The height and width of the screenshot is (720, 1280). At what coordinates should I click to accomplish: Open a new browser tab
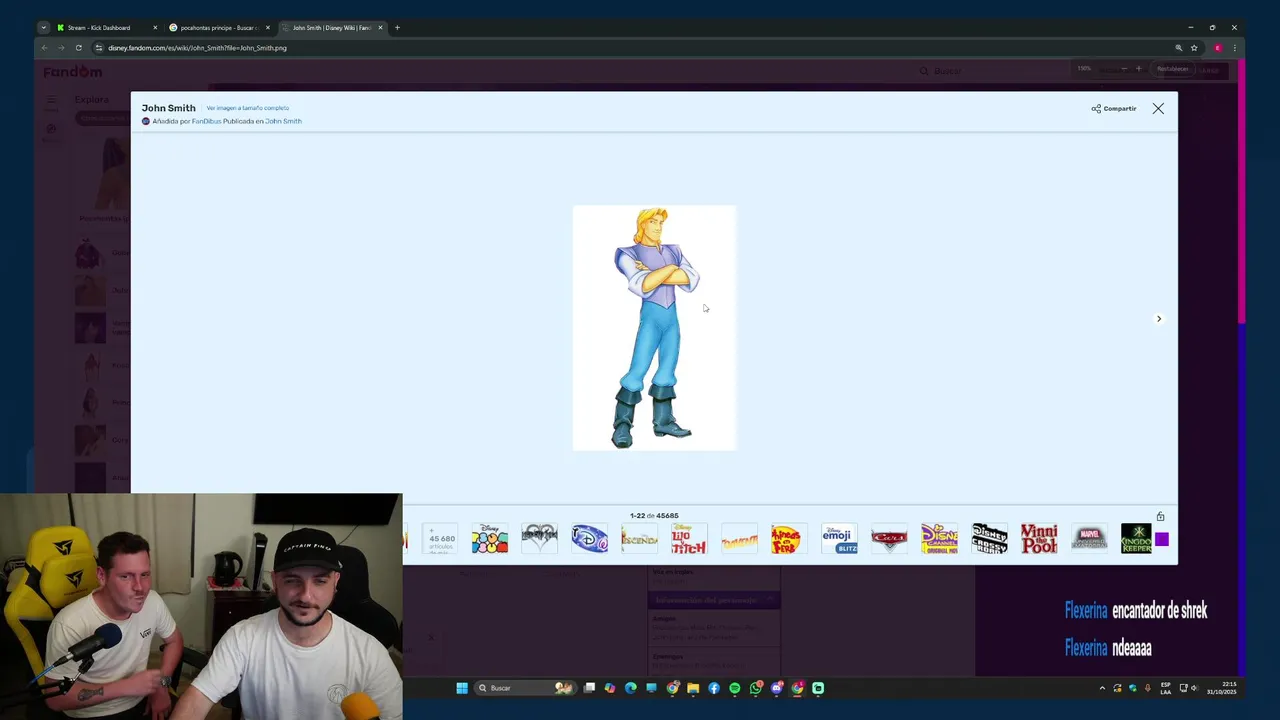click(397, 28)
